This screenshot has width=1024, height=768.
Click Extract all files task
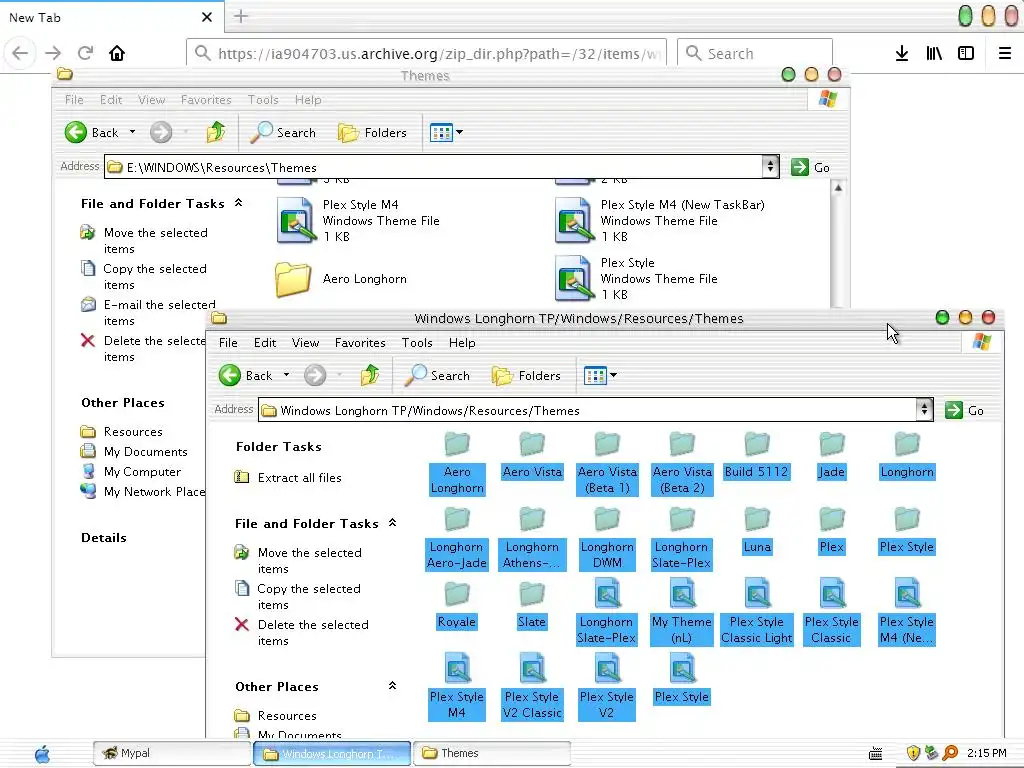point(287,477)
